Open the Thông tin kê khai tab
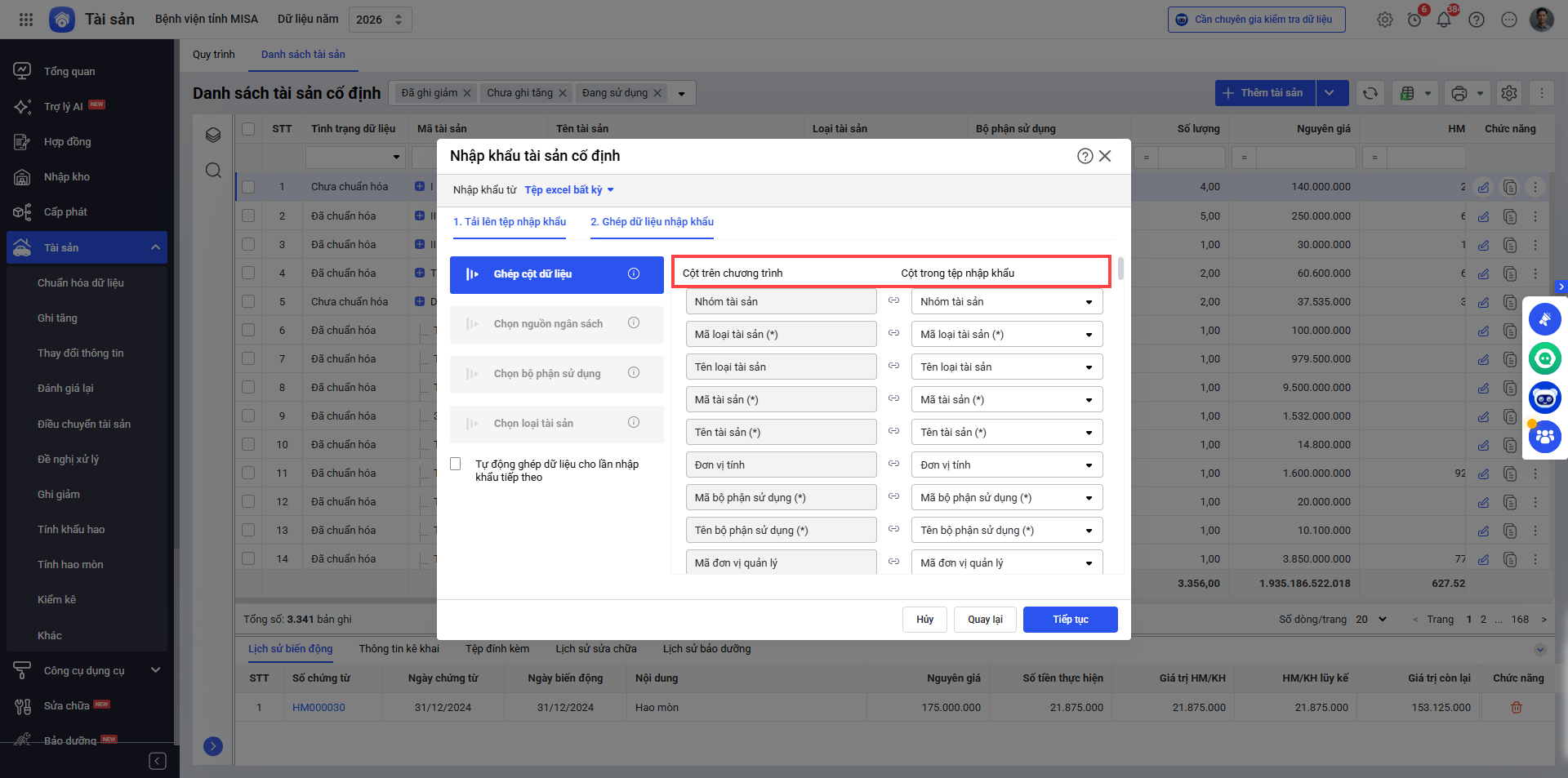1568x778 pixels. coord(399,649)
